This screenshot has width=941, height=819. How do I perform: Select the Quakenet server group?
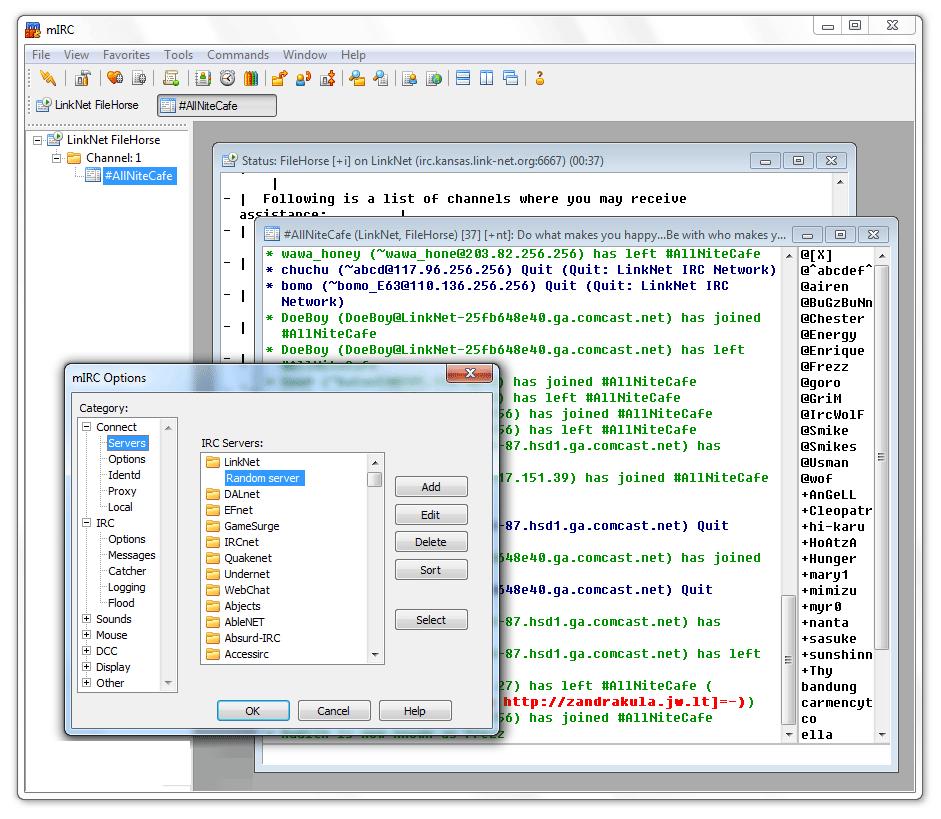pos(248,558)
